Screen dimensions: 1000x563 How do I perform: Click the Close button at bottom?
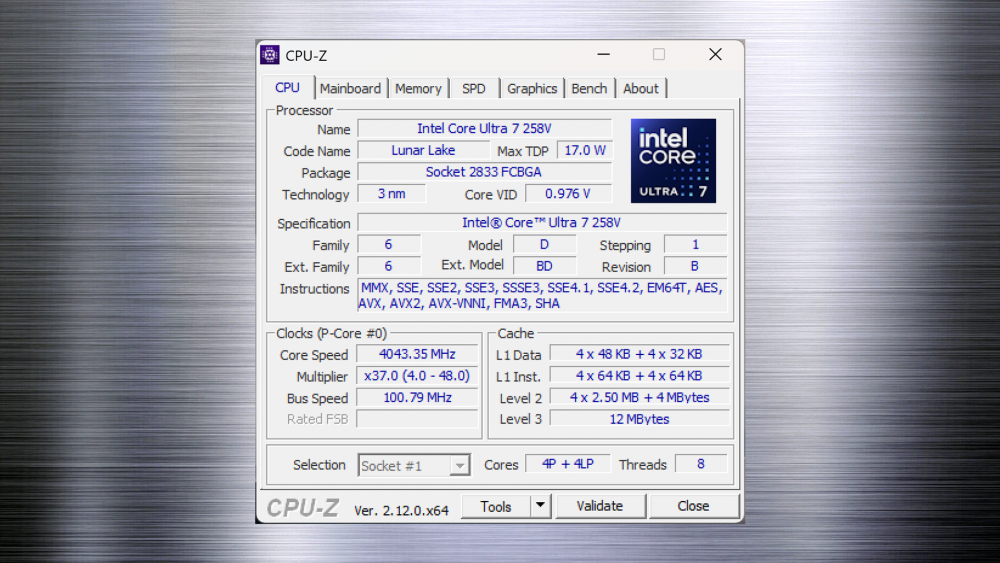click(x=693, y=506)
